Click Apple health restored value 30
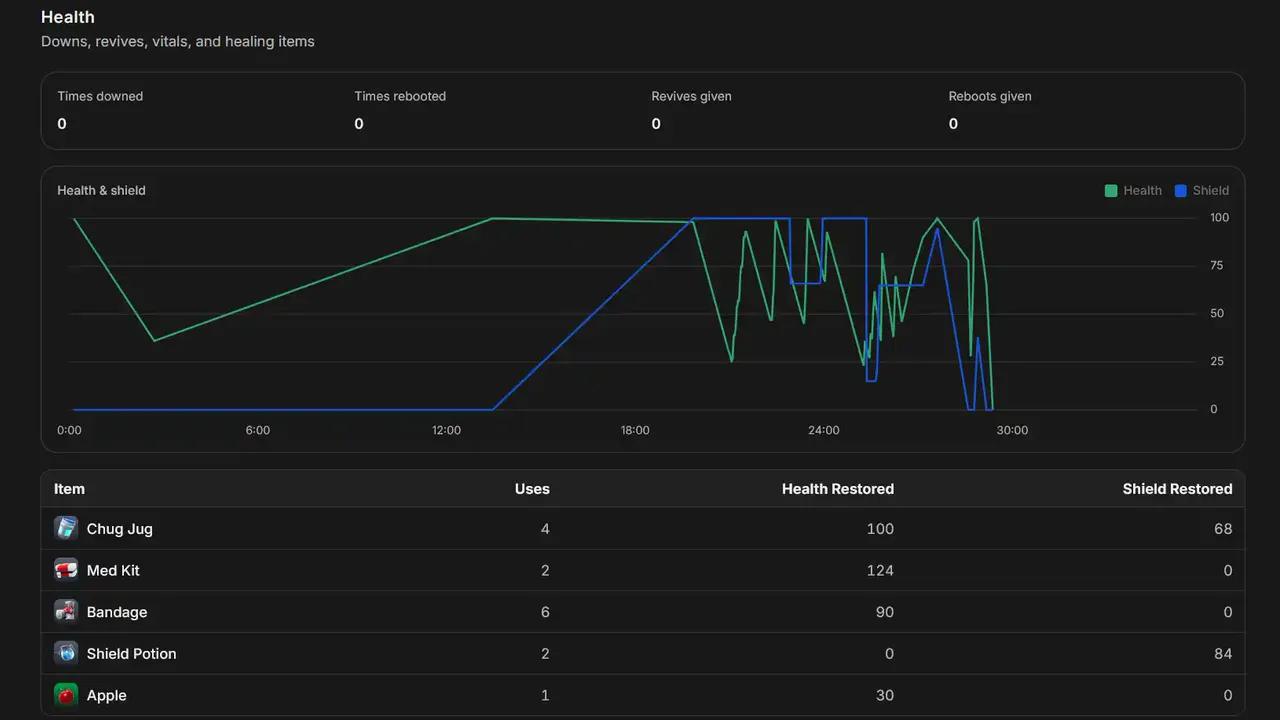The height and width of the screenshot is (720, 1280). tap(885, 695)
